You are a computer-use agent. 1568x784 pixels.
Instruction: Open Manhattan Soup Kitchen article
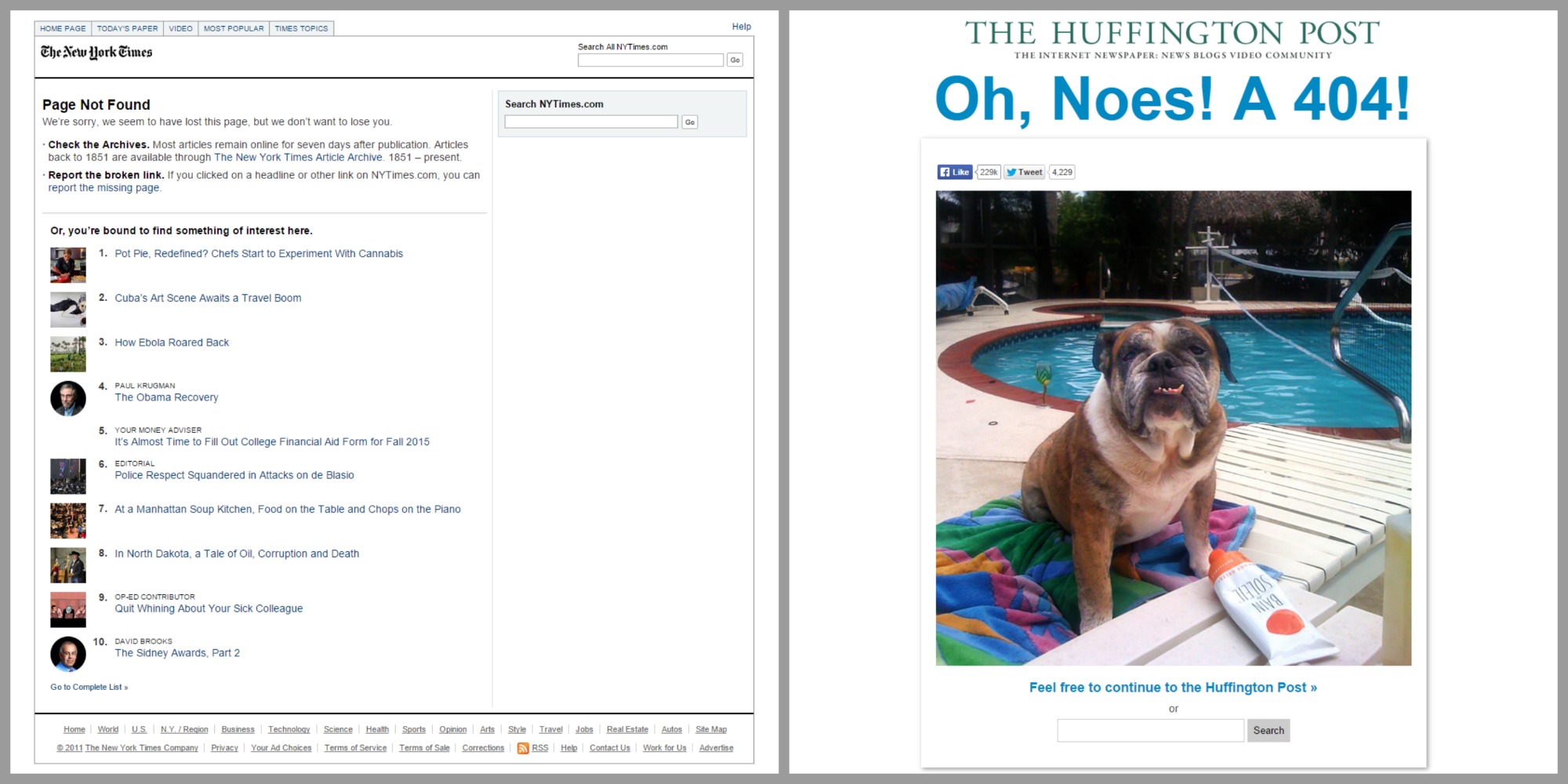tap(288, 510)
